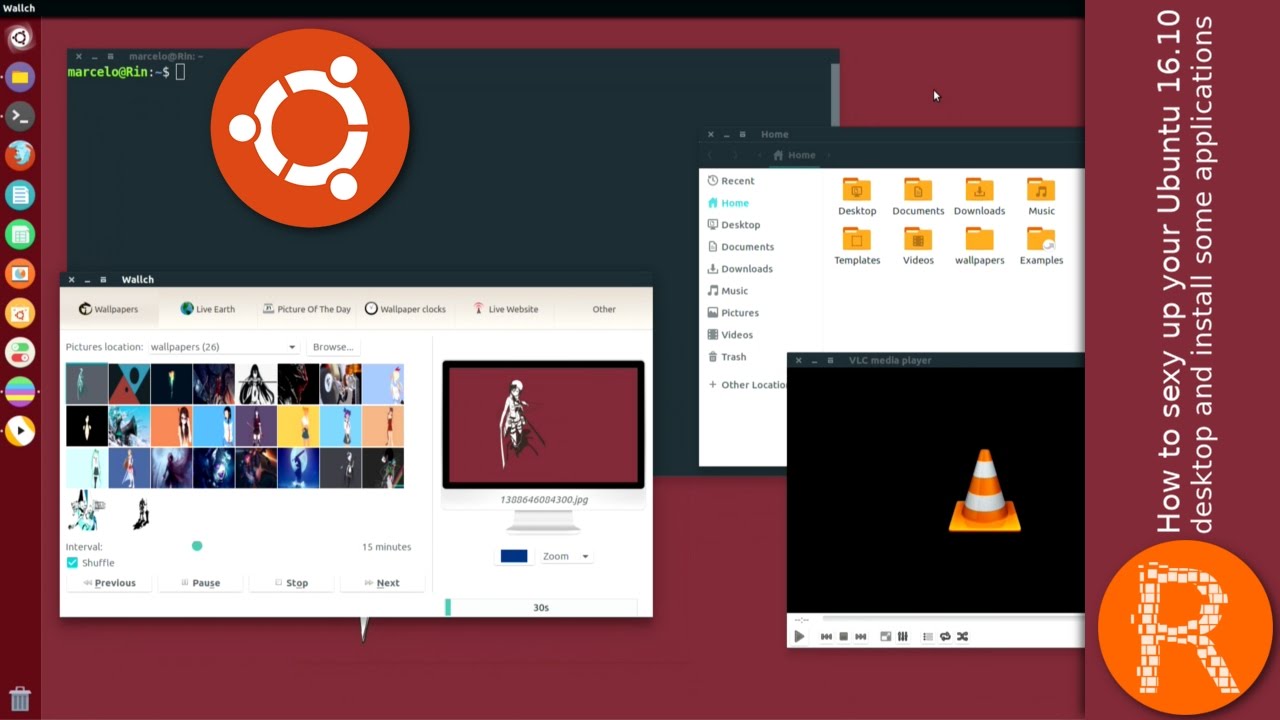1280x720 pixels.
Task: Open Ubuntu Dash from the launcher
Action: point(20,38)
